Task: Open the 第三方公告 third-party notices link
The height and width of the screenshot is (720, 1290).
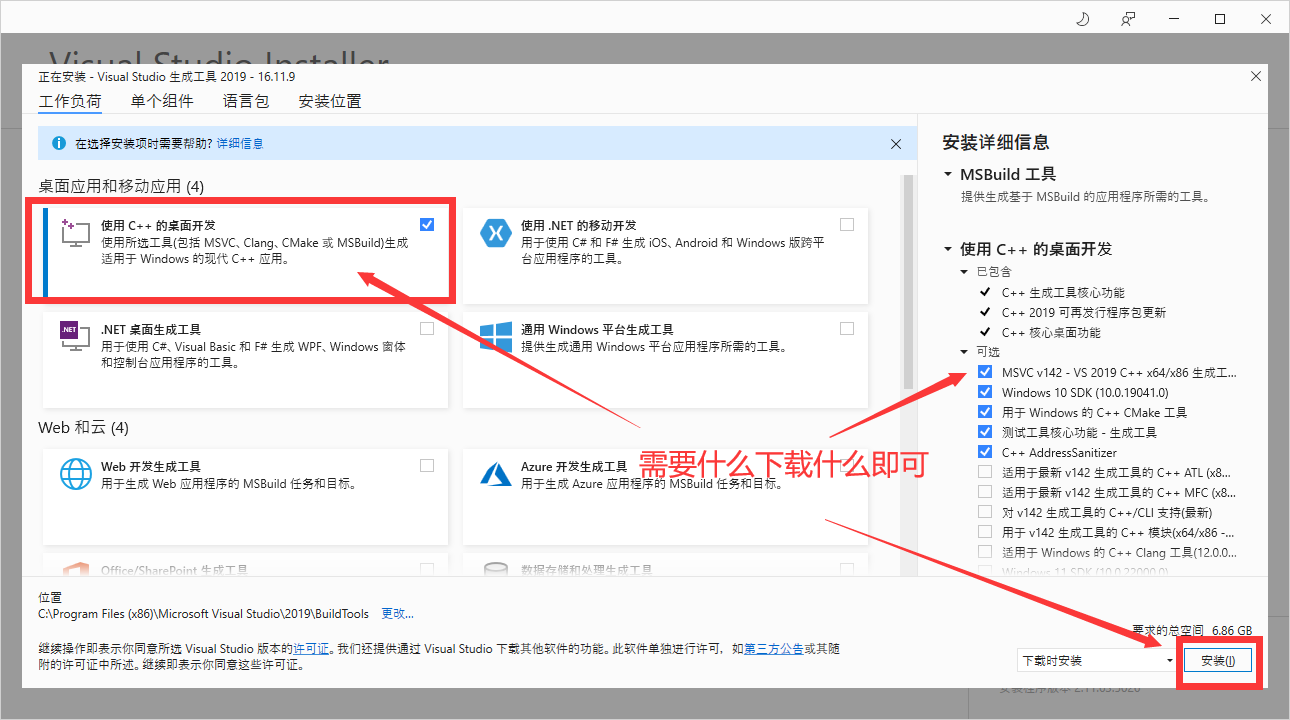Action: coord(773,649)
